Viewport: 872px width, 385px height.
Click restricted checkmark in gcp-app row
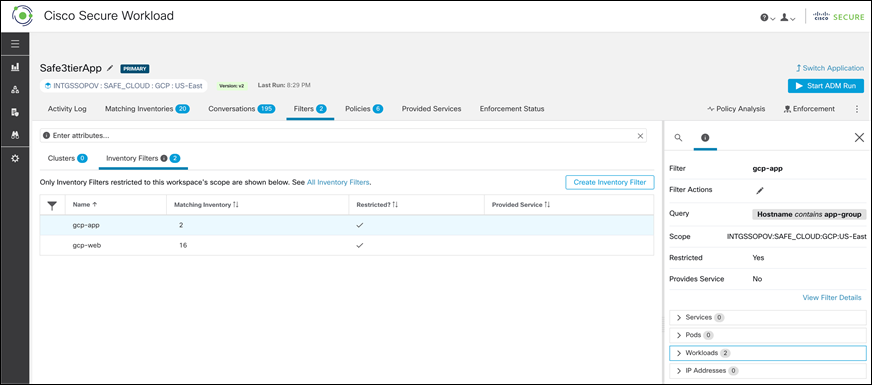tap(360, 225)
